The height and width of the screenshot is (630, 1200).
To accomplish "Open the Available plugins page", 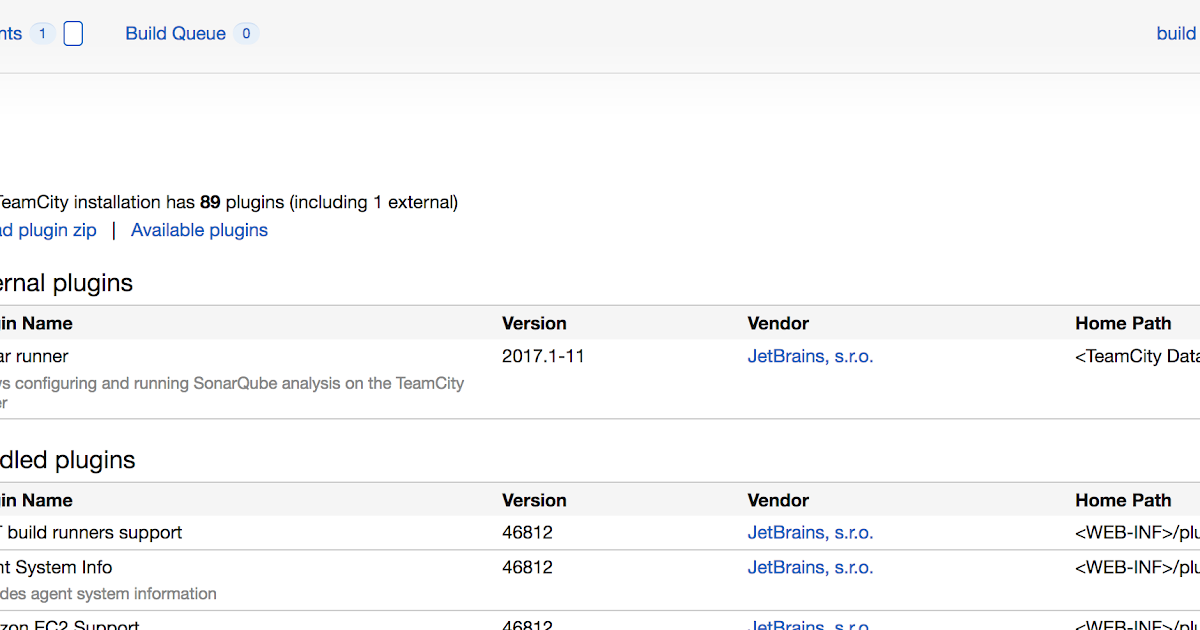I will pos(199,230).
